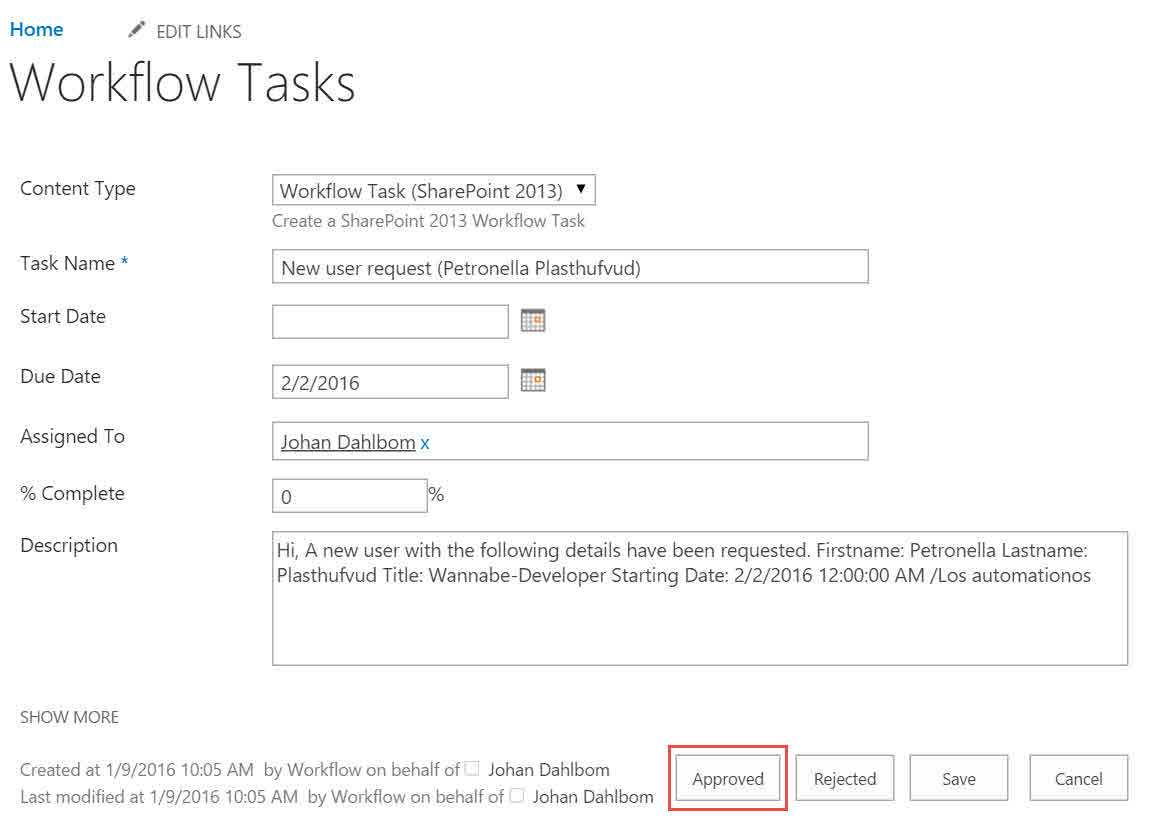Cancel the task form

click(x=1078, y=779)
